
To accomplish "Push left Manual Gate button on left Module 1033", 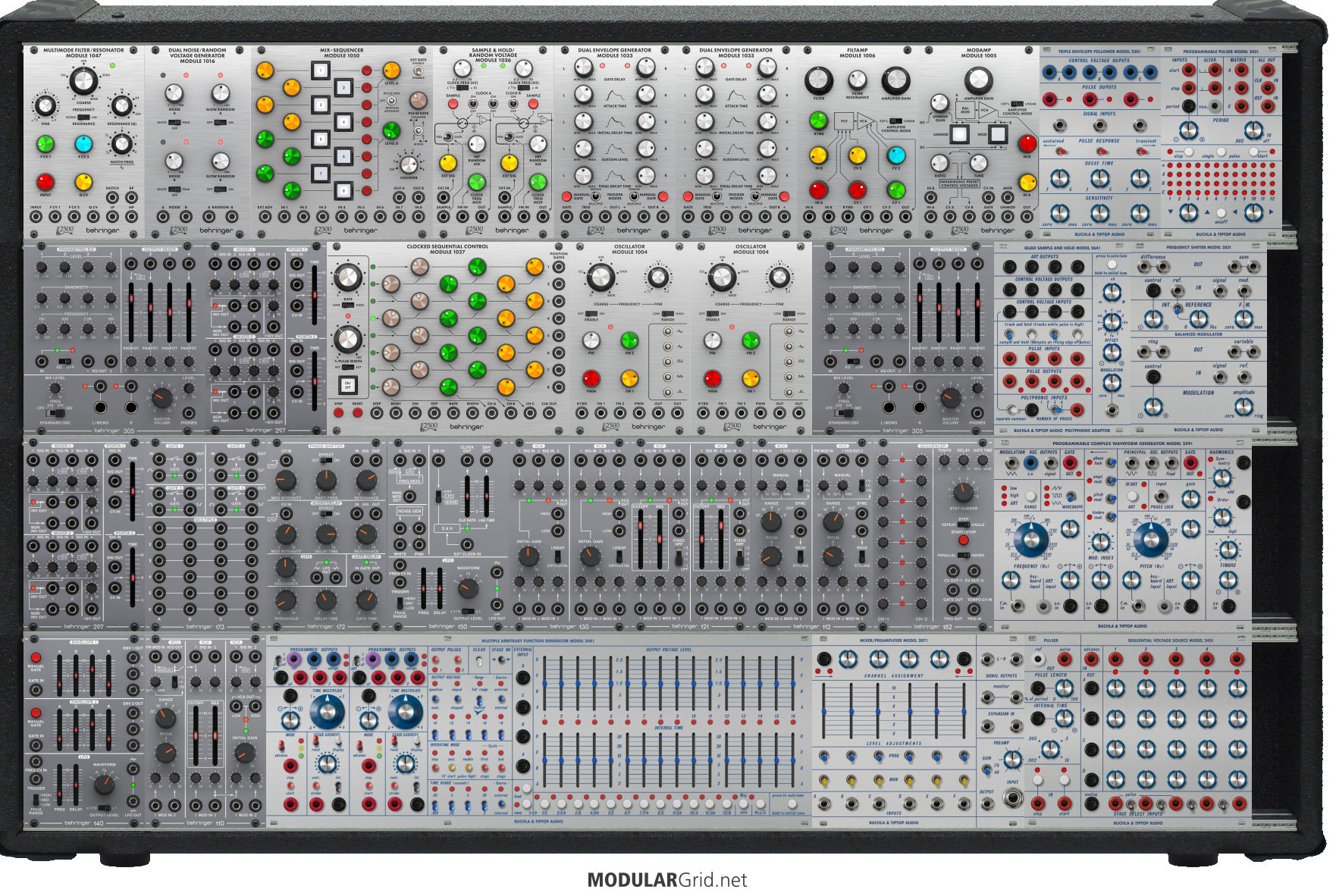I will pyautogui.click(x=567, y=196).
